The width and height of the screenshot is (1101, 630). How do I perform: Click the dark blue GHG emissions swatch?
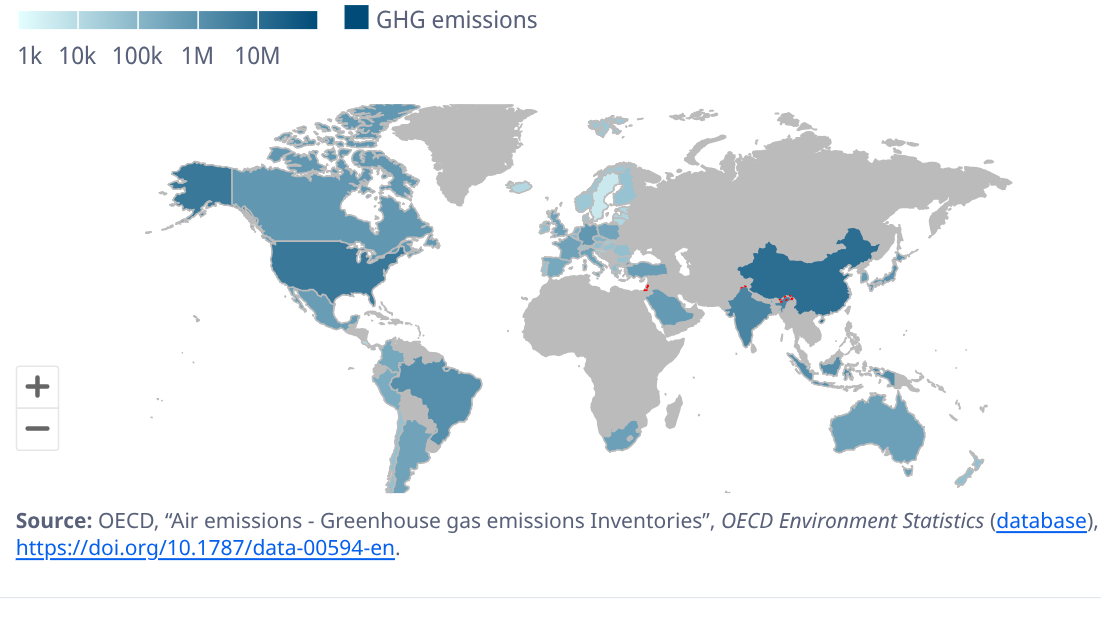pos(356,18)
